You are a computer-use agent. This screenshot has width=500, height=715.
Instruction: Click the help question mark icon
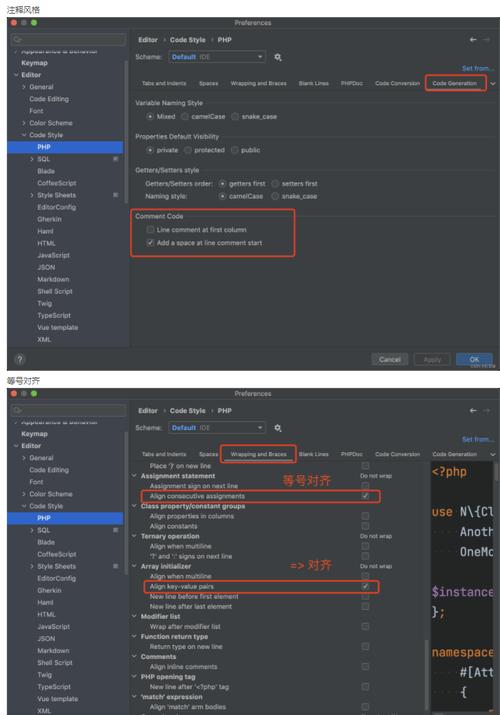pyautogui.click(x=20, y=359)
